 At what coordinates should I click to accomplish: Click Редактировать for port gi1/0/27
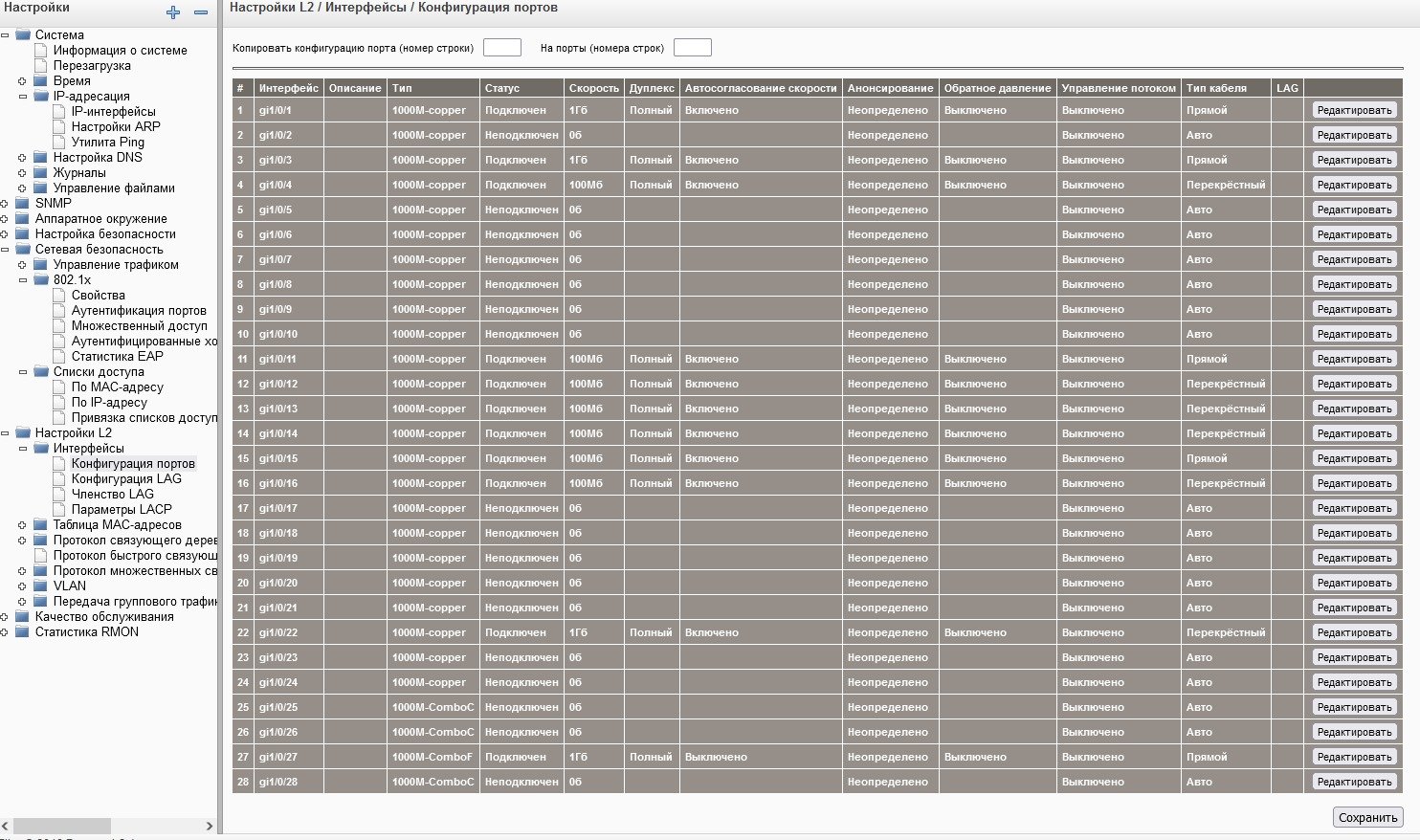click(x=1354, y=757)
